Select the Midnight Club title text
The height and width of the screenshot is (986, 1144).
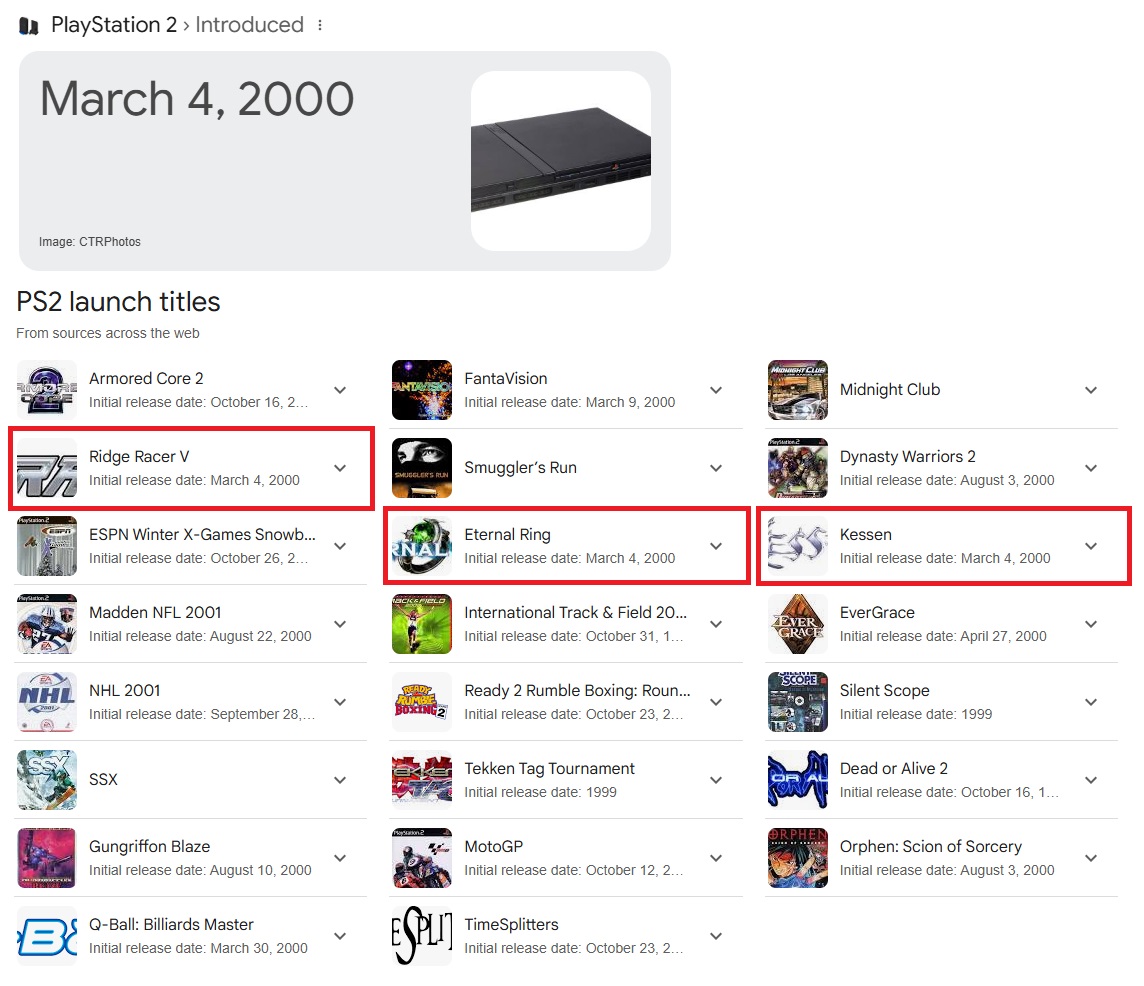click(x=889, y=390)
